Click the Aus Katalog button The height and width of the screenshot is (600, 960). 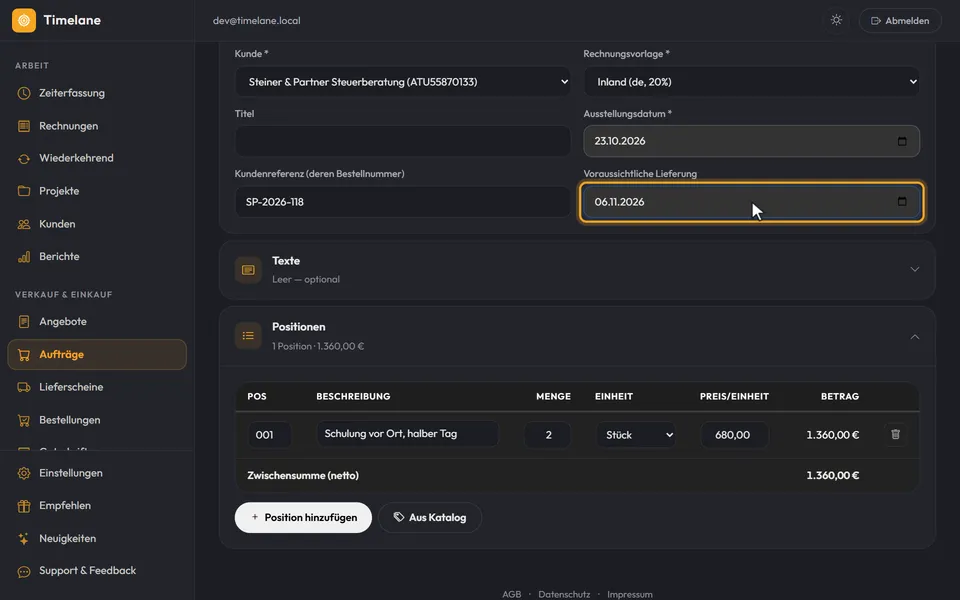(x=430, y=517)
